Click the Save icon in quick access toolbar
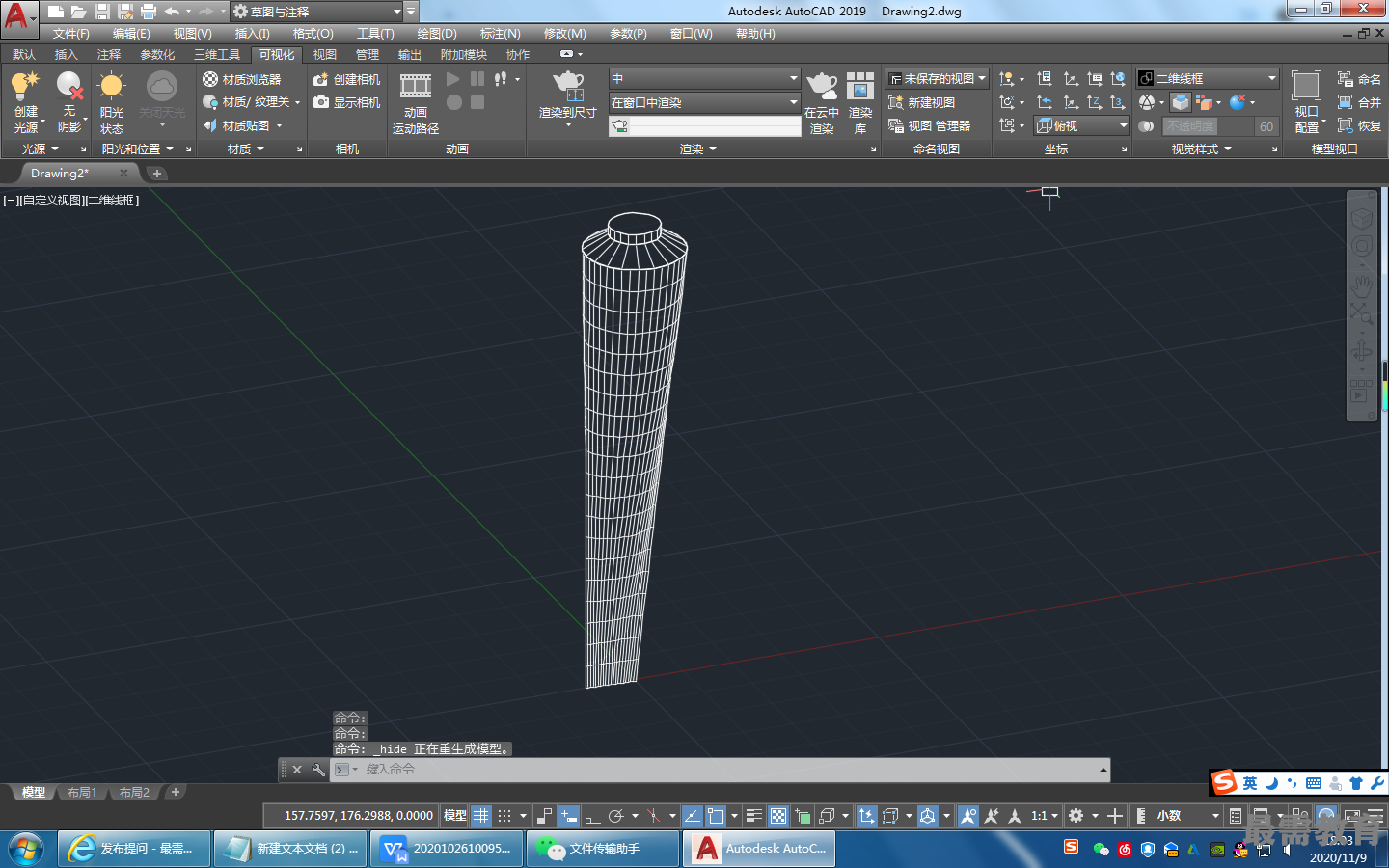Screen dimensions: 1389x868 click(102, 12)
